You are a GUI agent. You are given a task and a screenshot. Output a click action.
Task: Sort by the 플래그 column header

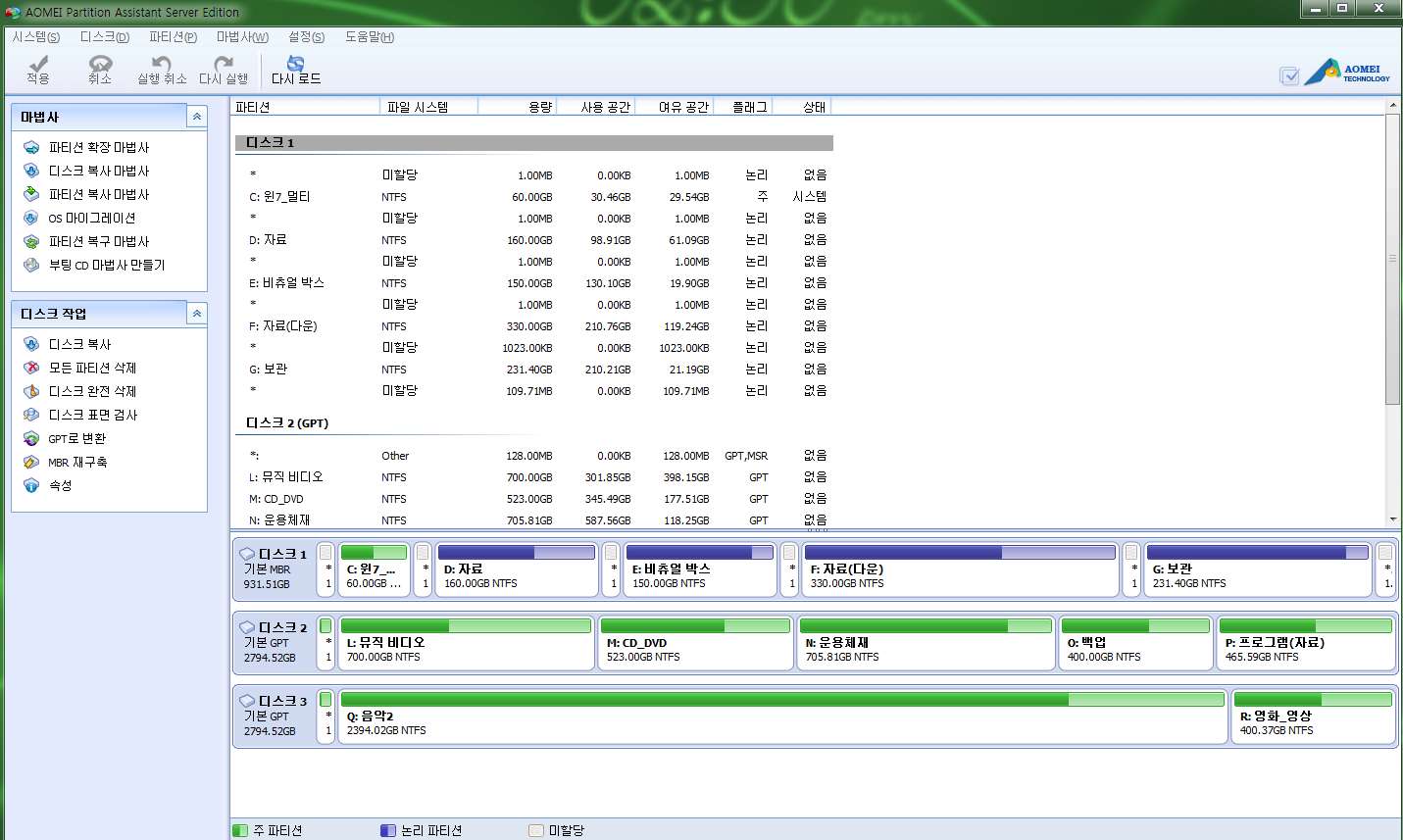[742, 107]
